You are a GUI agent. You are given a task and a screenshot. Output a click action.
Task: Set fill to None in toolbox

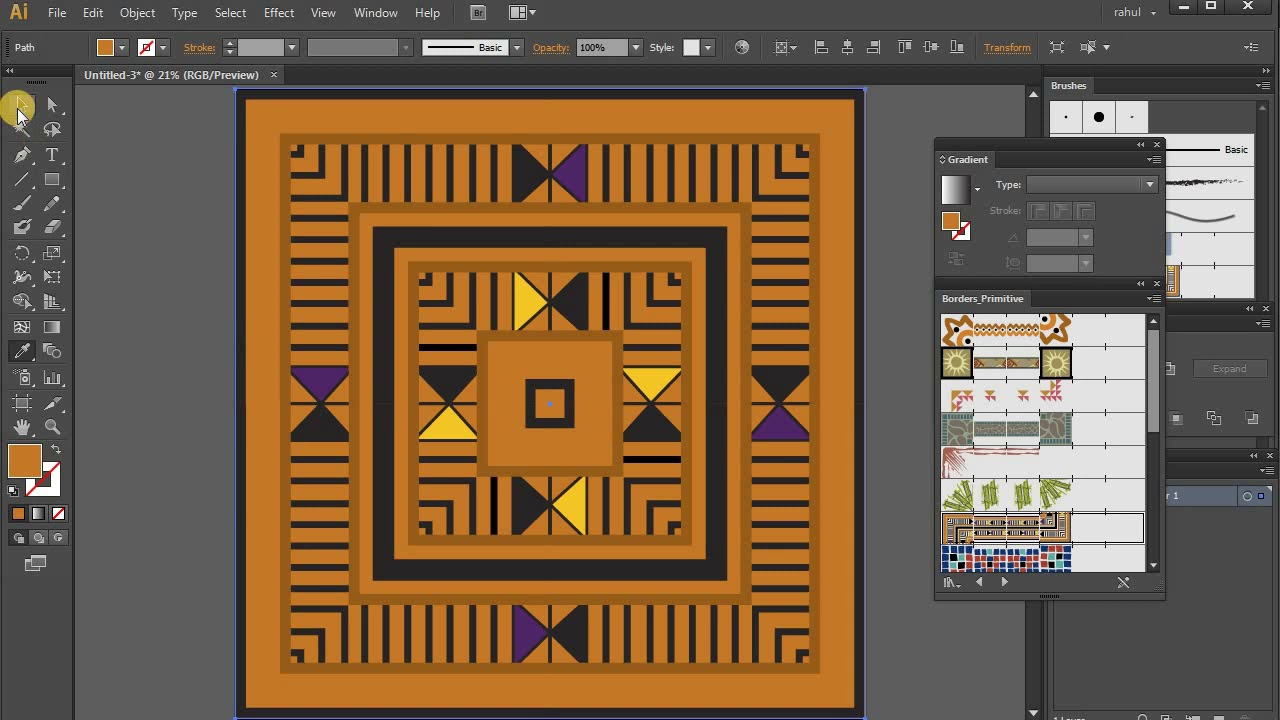58,514
